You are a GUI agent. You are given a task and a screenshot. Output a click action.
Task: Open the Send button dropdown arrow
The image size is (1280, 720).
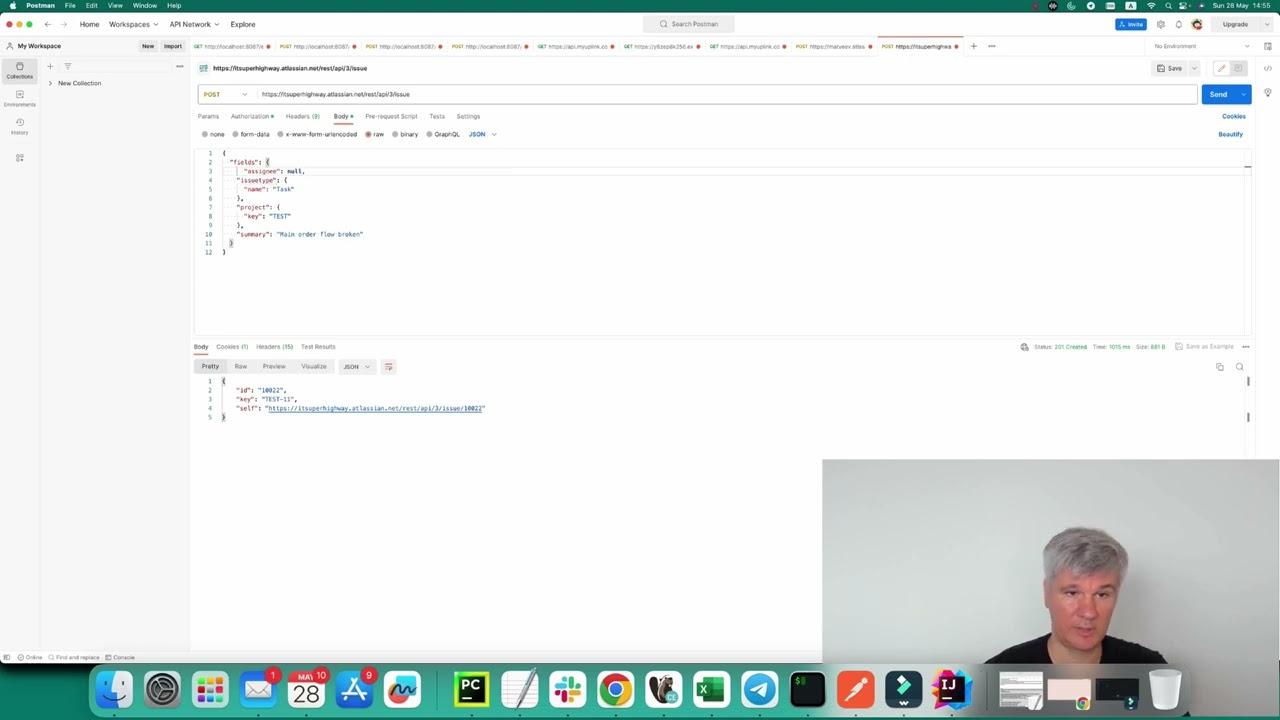click(1243, 94)
